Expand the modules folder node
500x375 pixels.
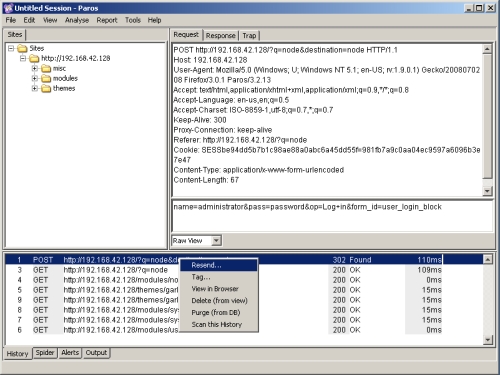[x=35, y=79]
